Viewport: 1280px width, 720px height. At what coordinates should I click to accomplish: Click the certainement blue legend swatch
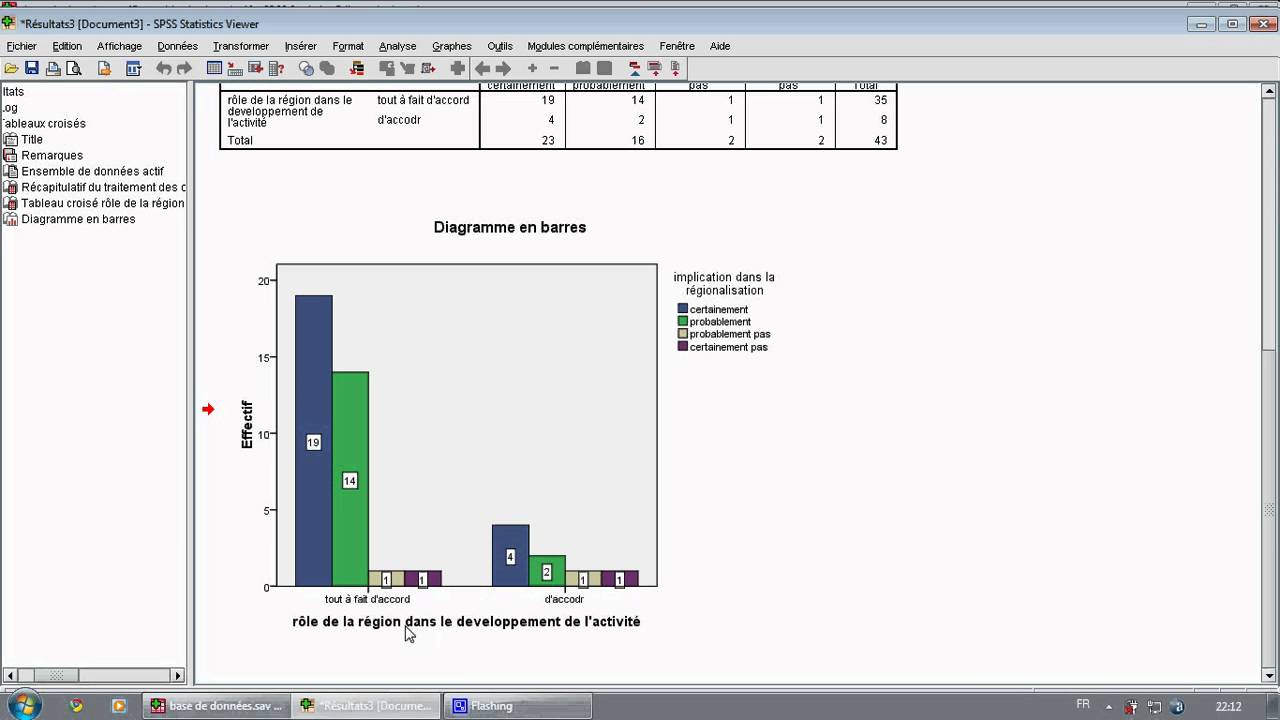click(x=683, y=309)
